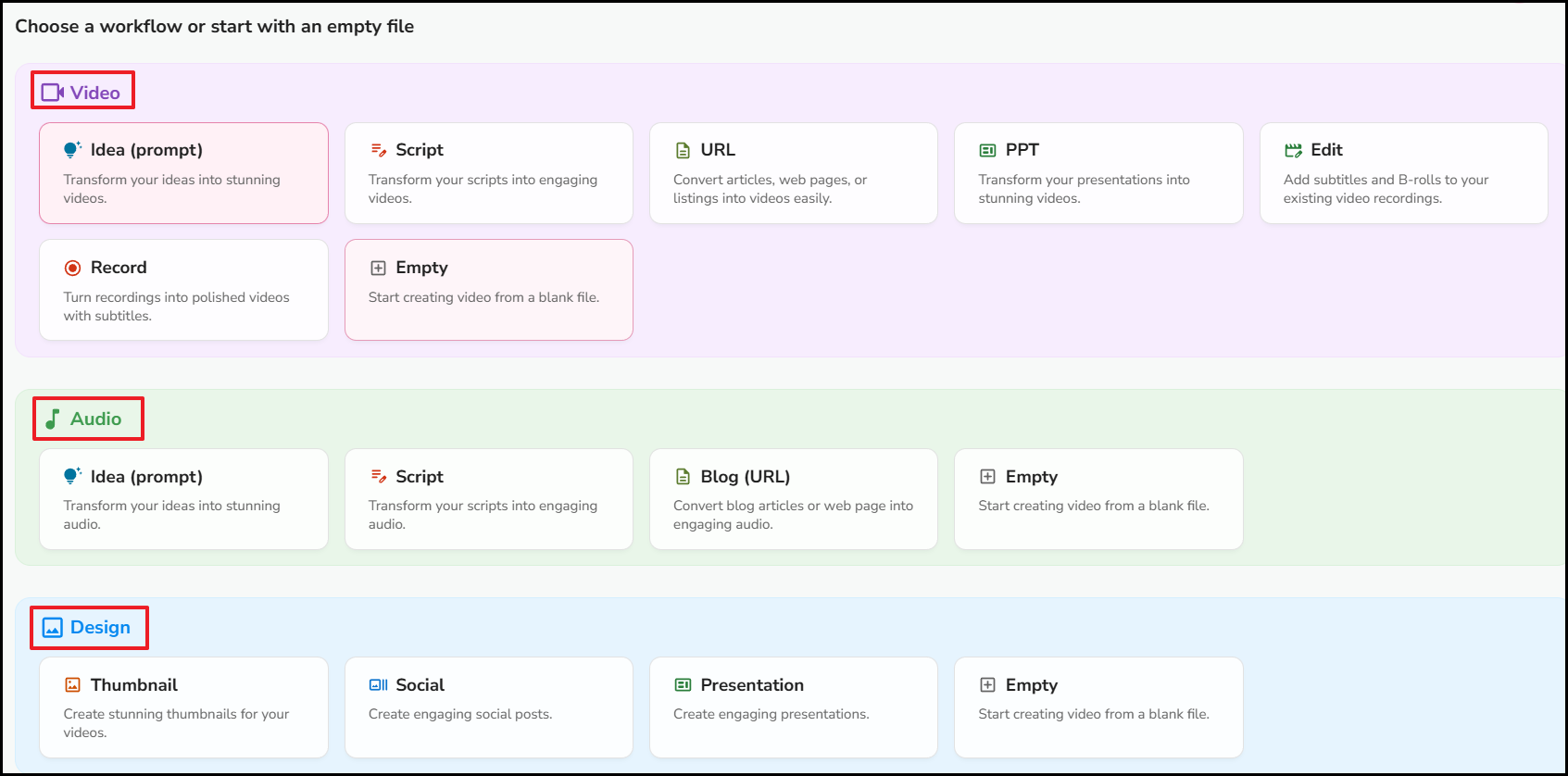This screenshot has width=1568, height=776.
Task: Click the red Record circle icon
Action: (x=72, y=268)
